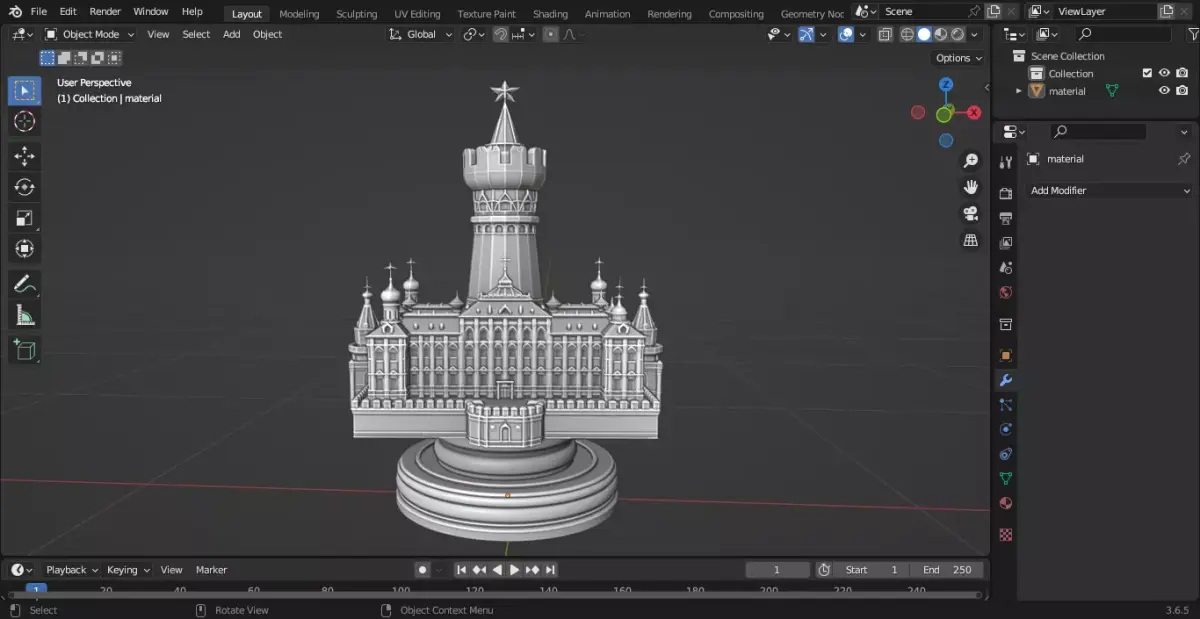Uncheck the Collection exclude checkbox
1200x619 pixels.
coord(1147,73)
